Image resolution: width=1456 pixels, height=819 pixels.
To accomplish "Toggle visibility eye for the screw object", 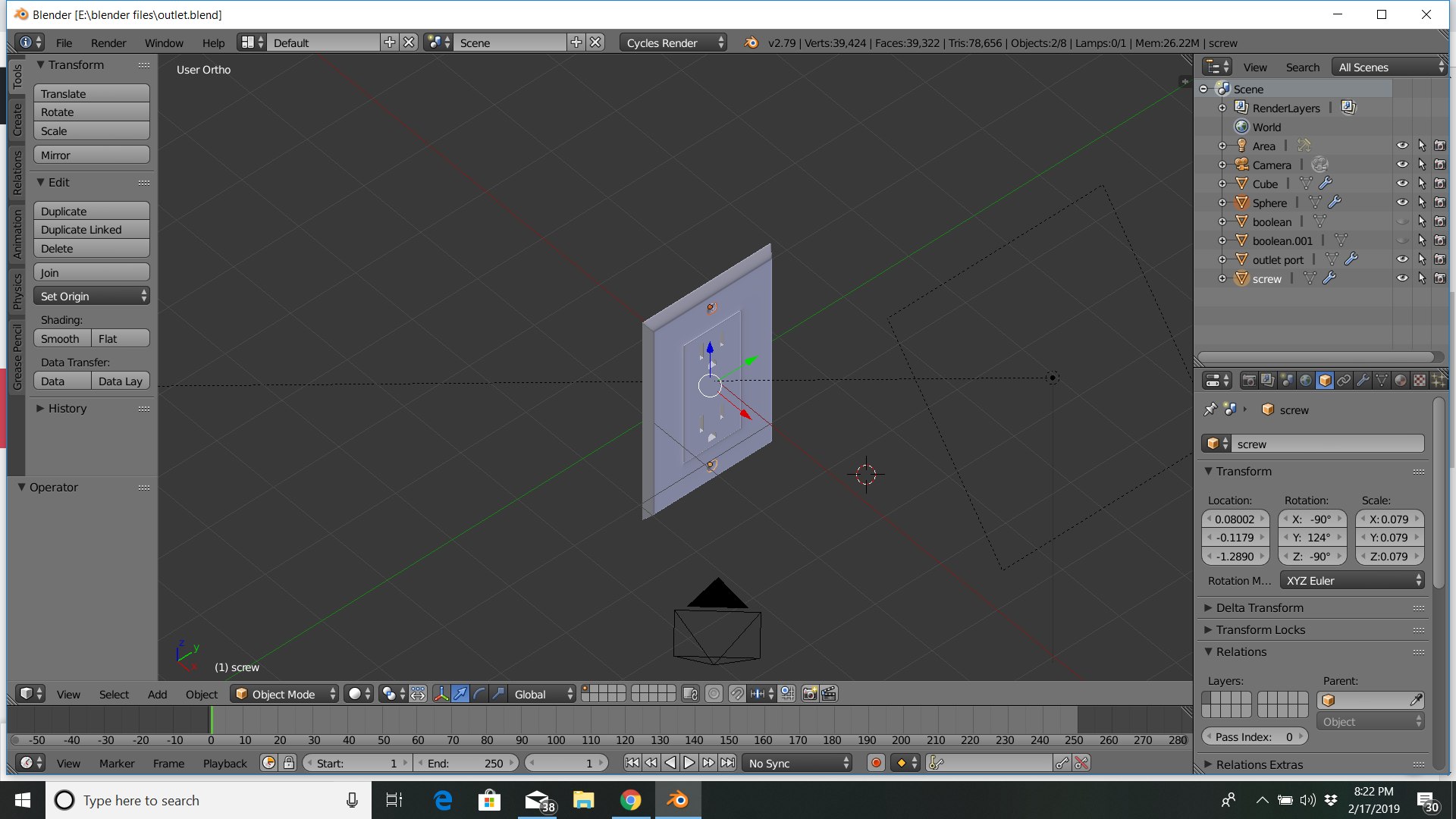I will 1402,278.
